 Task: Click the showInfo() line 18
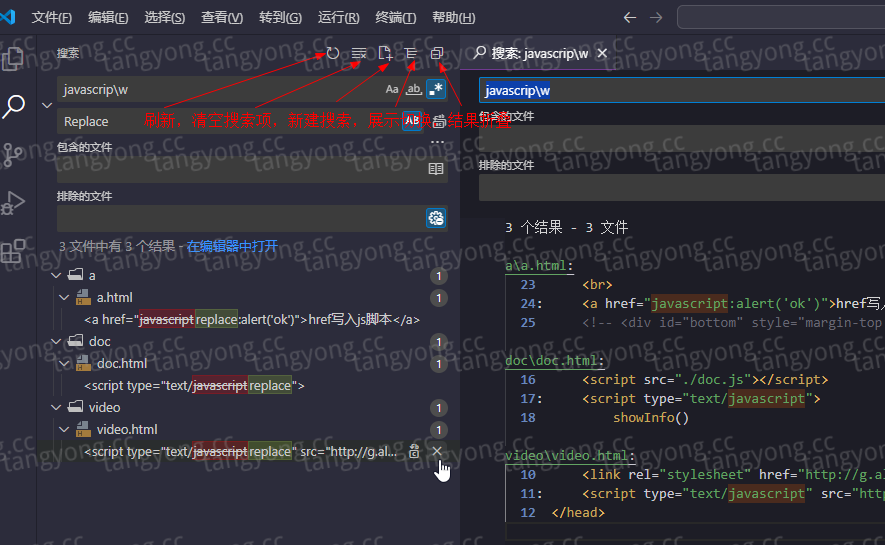click(x=651, y=417)
